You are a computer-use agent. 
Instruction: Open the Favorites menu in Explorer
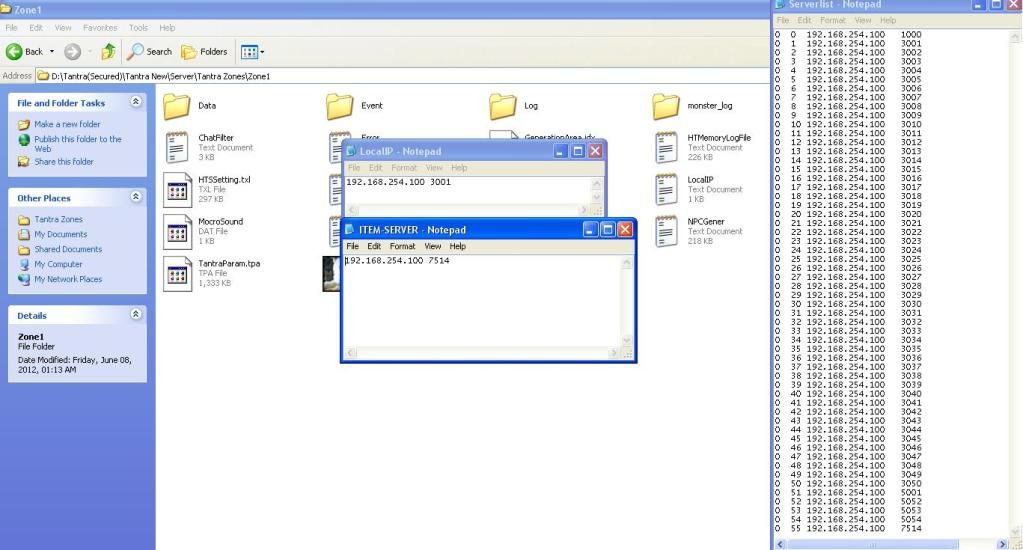pos(99,28)
